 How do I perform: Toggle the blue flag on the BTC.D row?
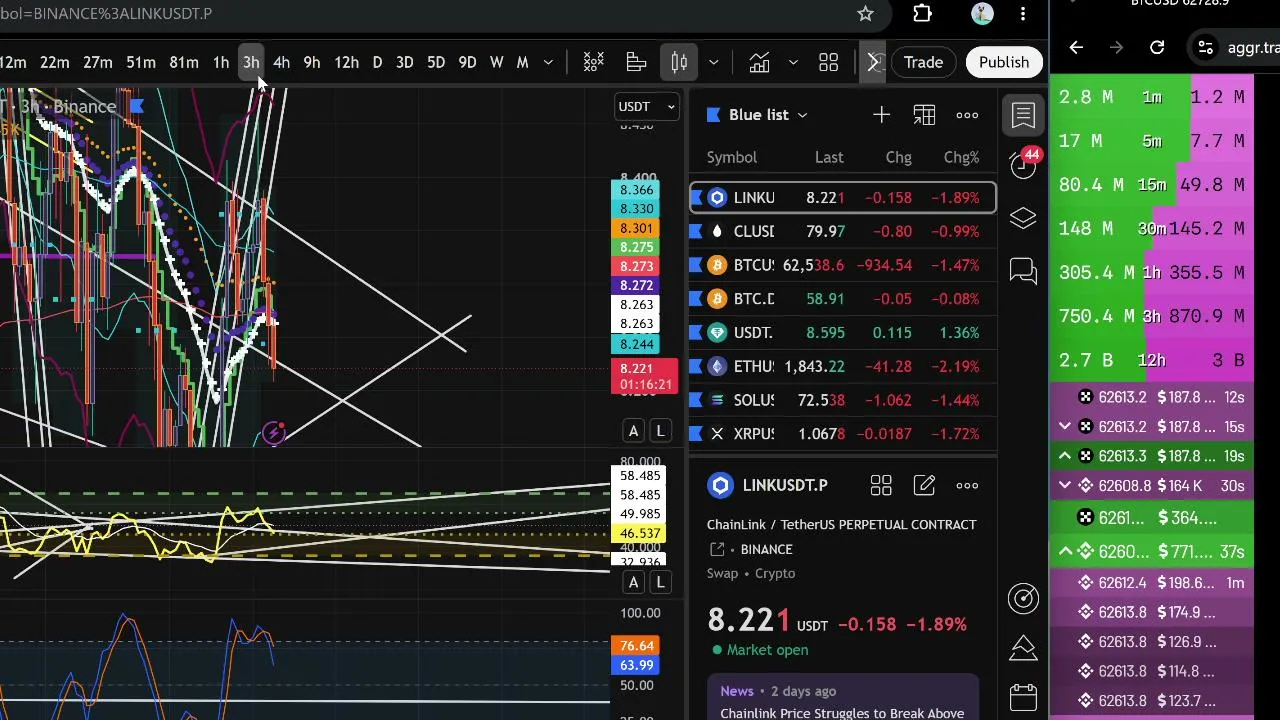tap(697, 299)
